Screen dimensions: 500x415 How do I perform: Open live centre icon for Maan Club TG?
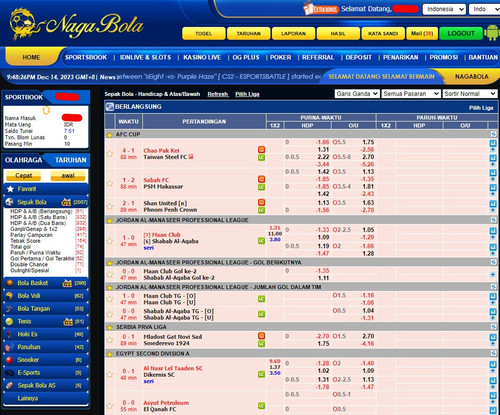pos(261,299)
